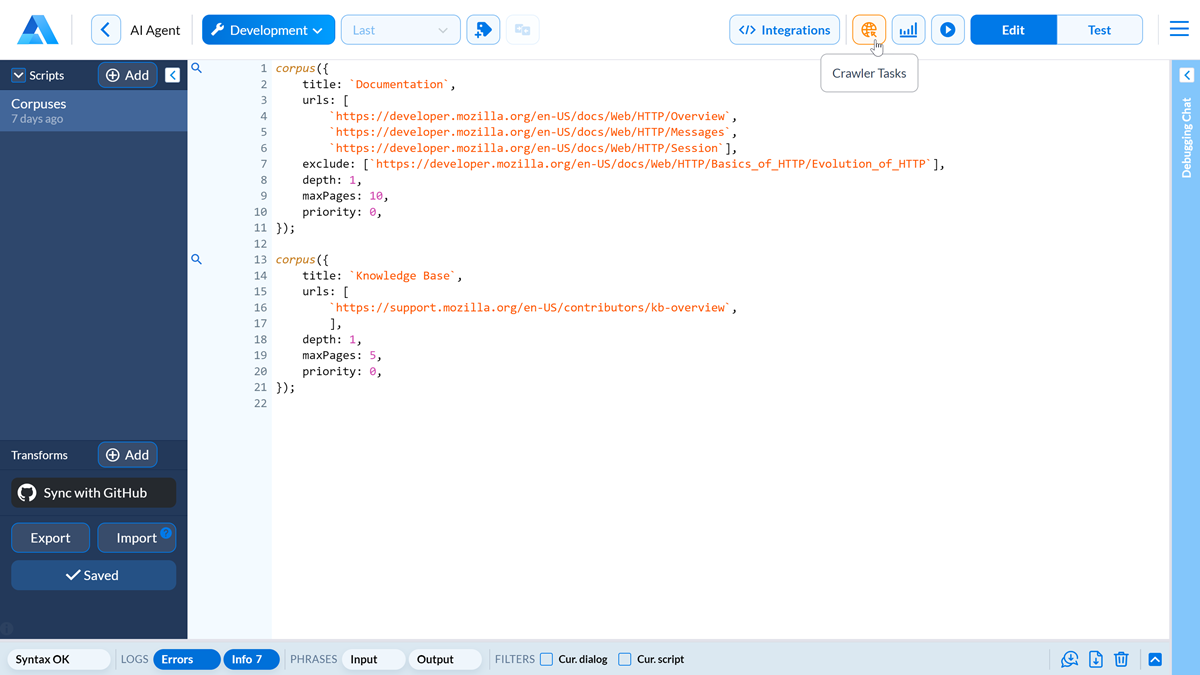Image resolution: width=1200 pixels, height=675 pixels.
Task: Select the script tagging icon
Action: tap(483, 29)
